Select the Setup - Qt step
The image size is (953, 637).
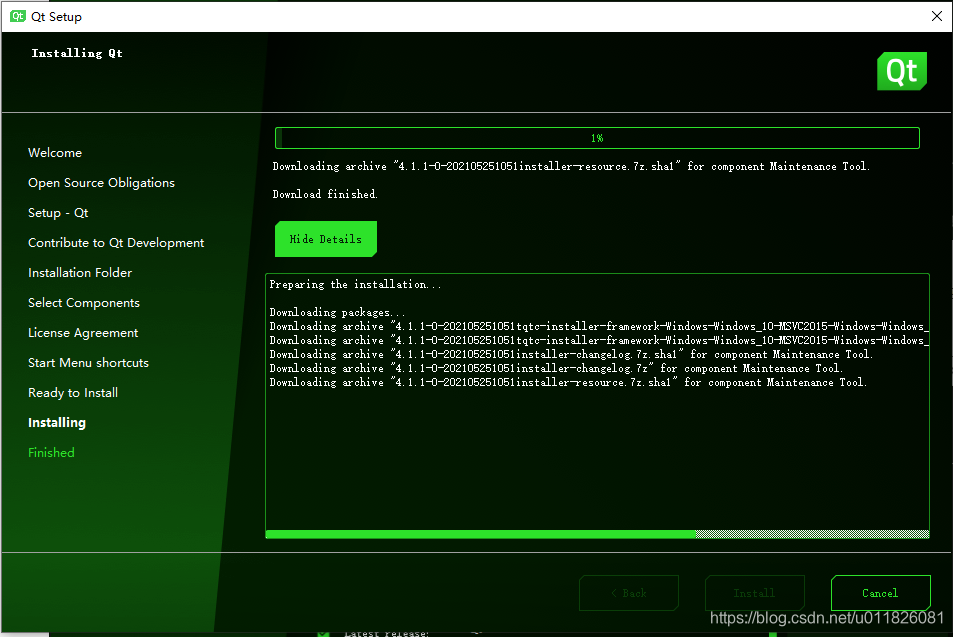pyautogui.click(x=58, y=213)
